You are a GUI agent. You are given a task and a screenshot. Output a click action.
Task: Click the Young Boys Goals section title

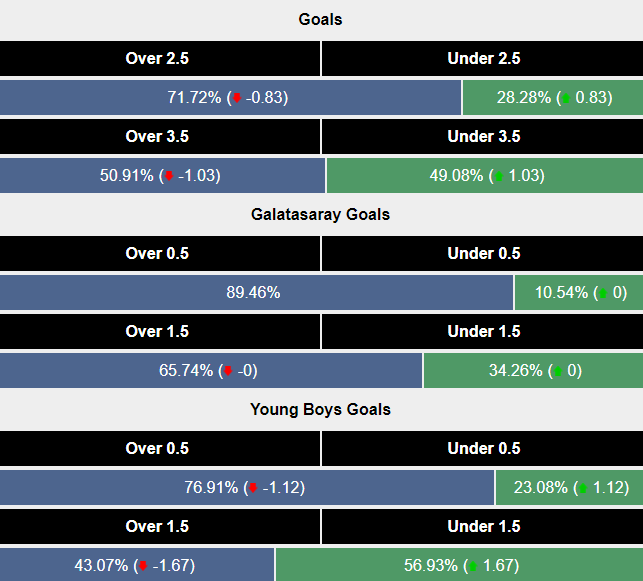click(321, 410)
